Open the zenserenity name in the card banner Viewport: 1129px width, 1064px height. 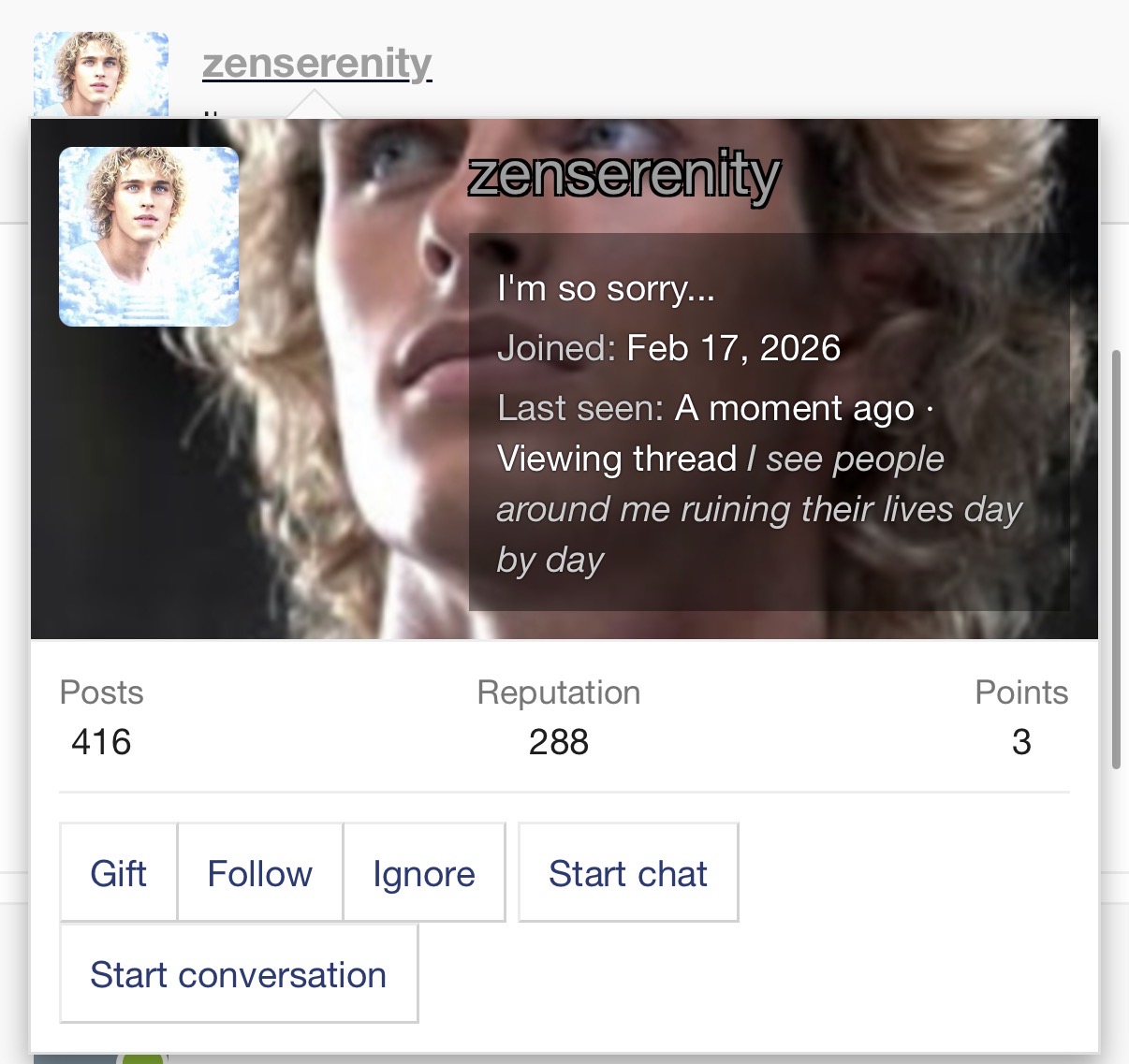coord(623,175)
